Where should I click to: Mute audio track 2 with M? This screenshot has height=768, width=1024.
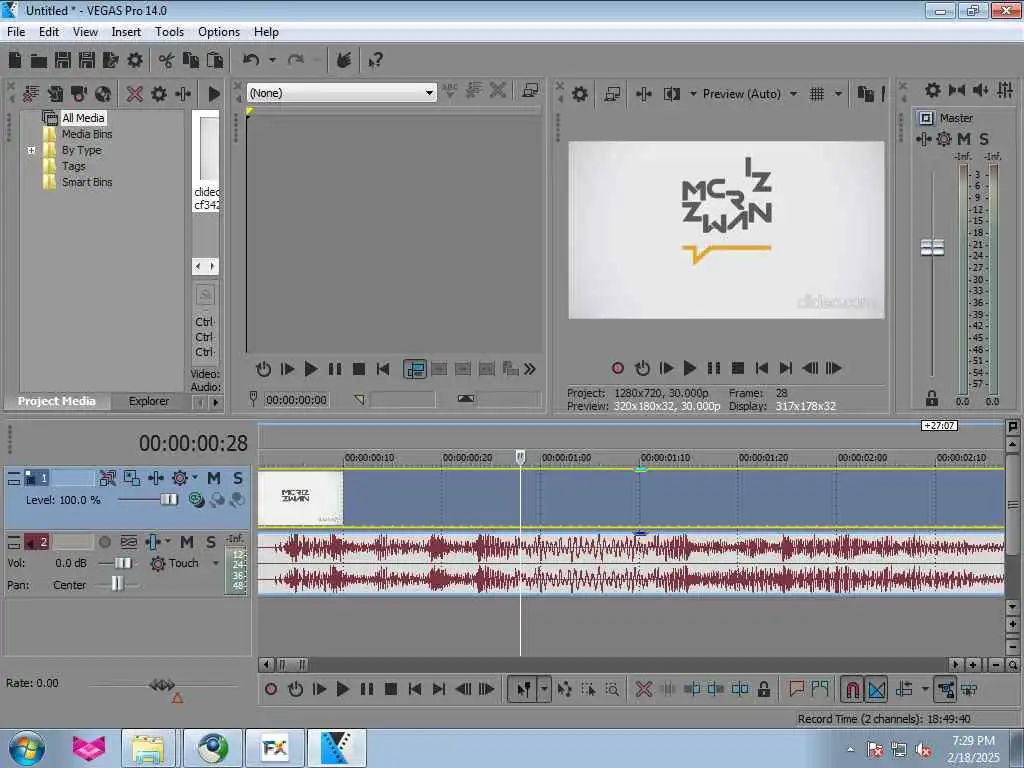point(187,542)
